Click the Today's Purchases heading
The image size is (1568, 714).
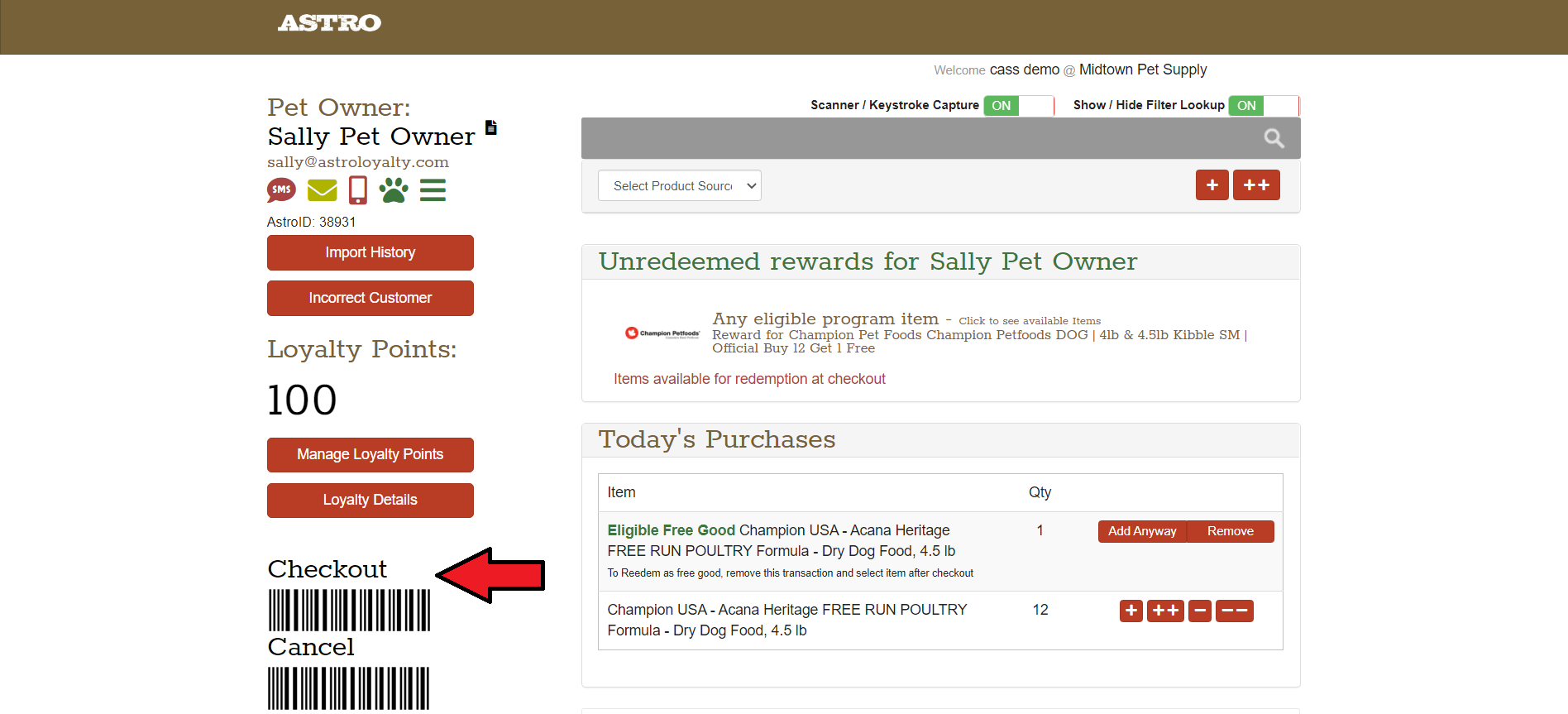(x=717, y=439)
